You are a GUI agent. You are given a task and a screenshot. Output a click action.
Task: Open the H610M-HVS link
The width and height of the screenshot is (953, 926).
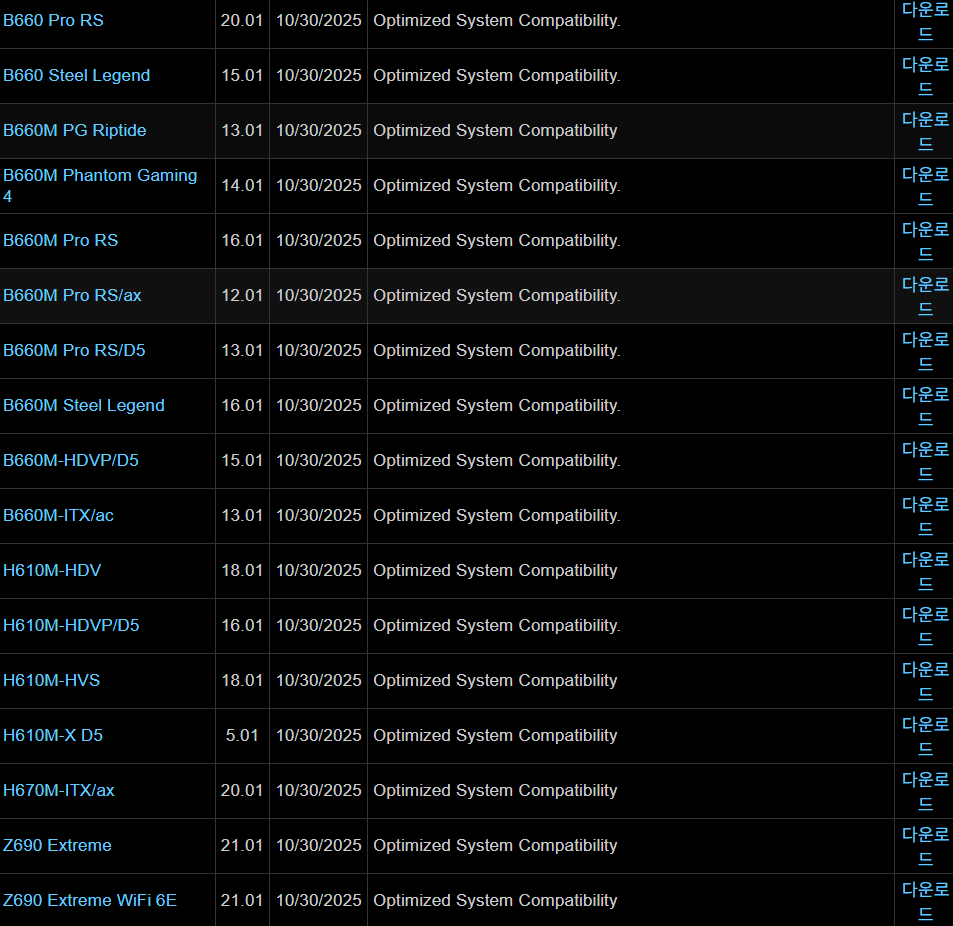pyautogui.click(x=52, y=681)
